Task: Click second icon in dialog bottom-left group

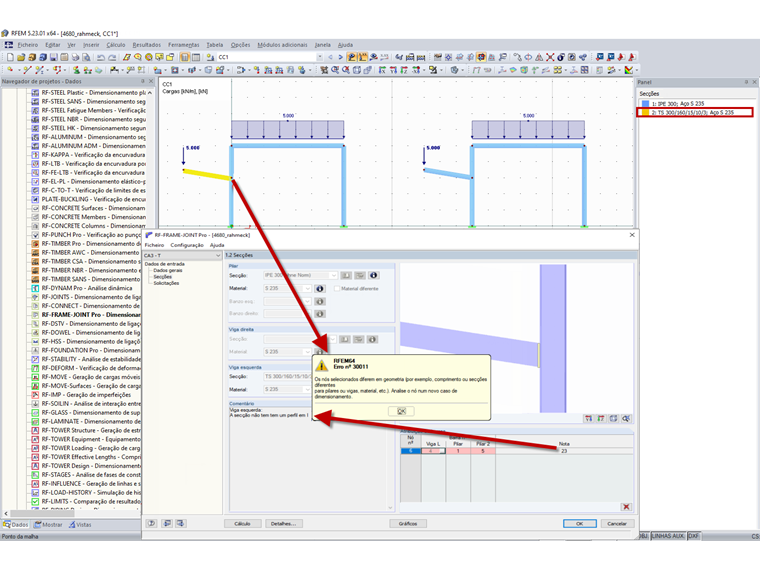Action: (167, 523)
